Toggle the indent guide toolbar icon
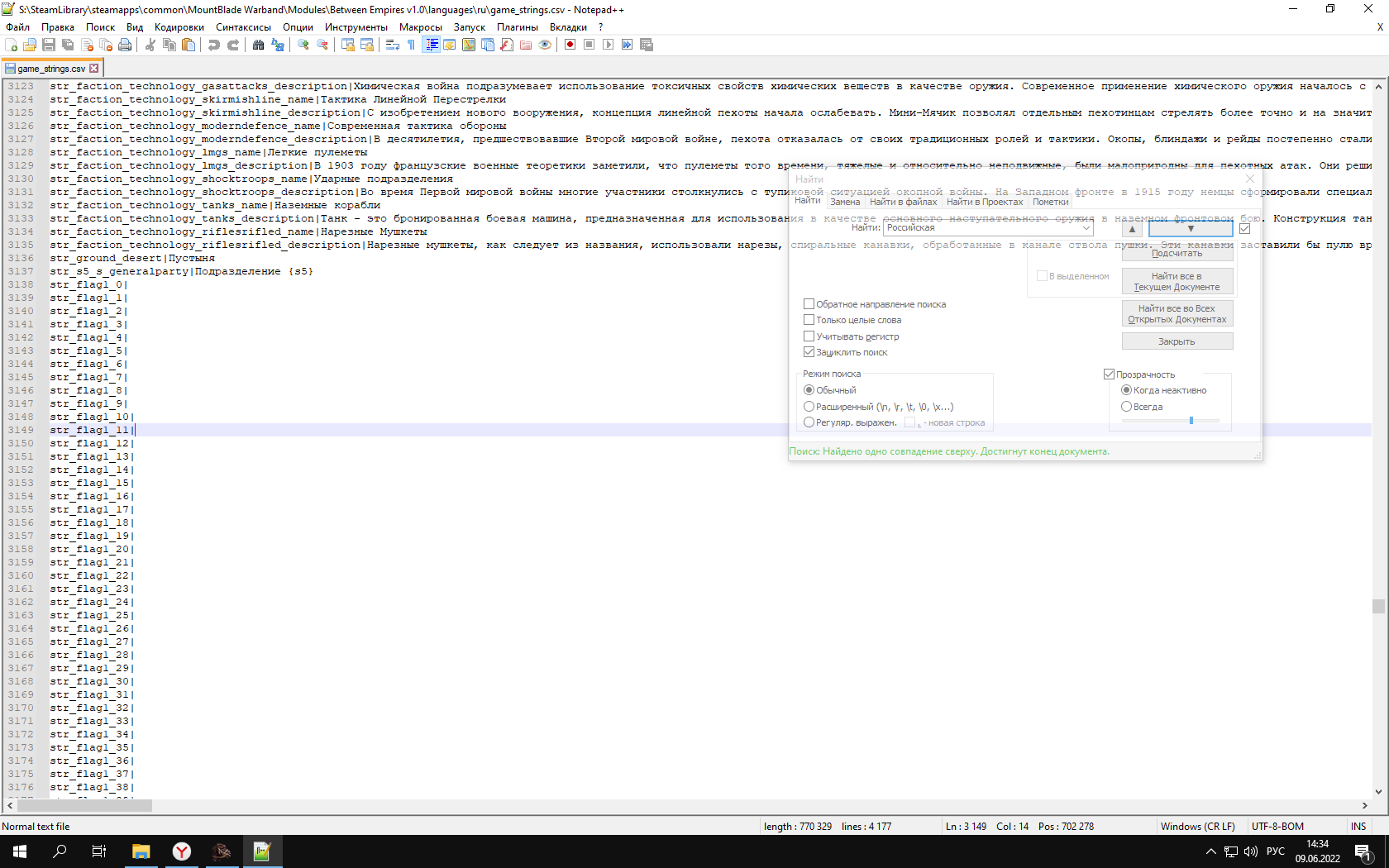Screen dimensions: 1389x868 tap(431, 45)
